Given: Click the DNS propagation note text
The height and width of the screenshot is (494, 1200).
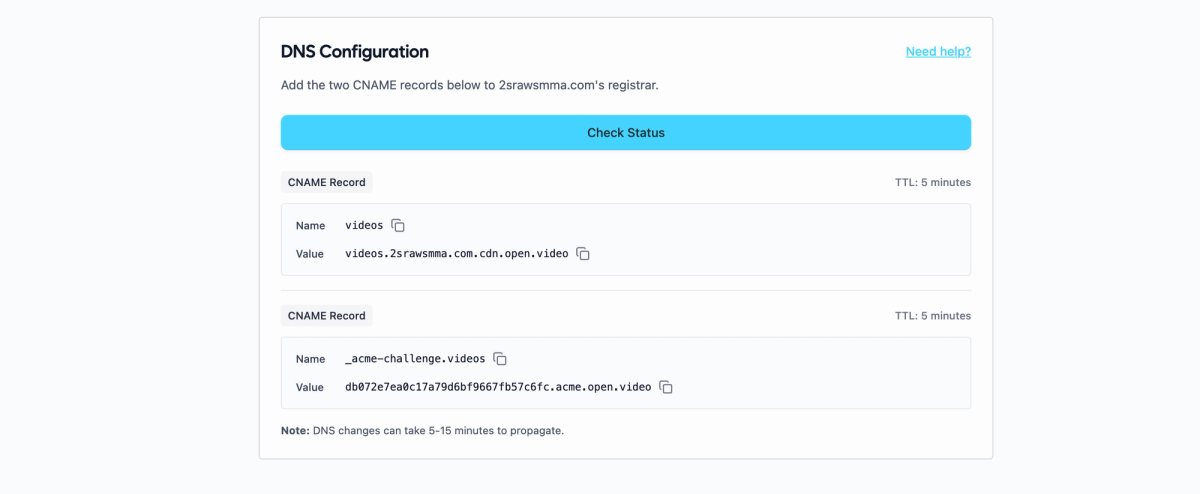Looking at the screenshot, I should (x=423, y=431).
